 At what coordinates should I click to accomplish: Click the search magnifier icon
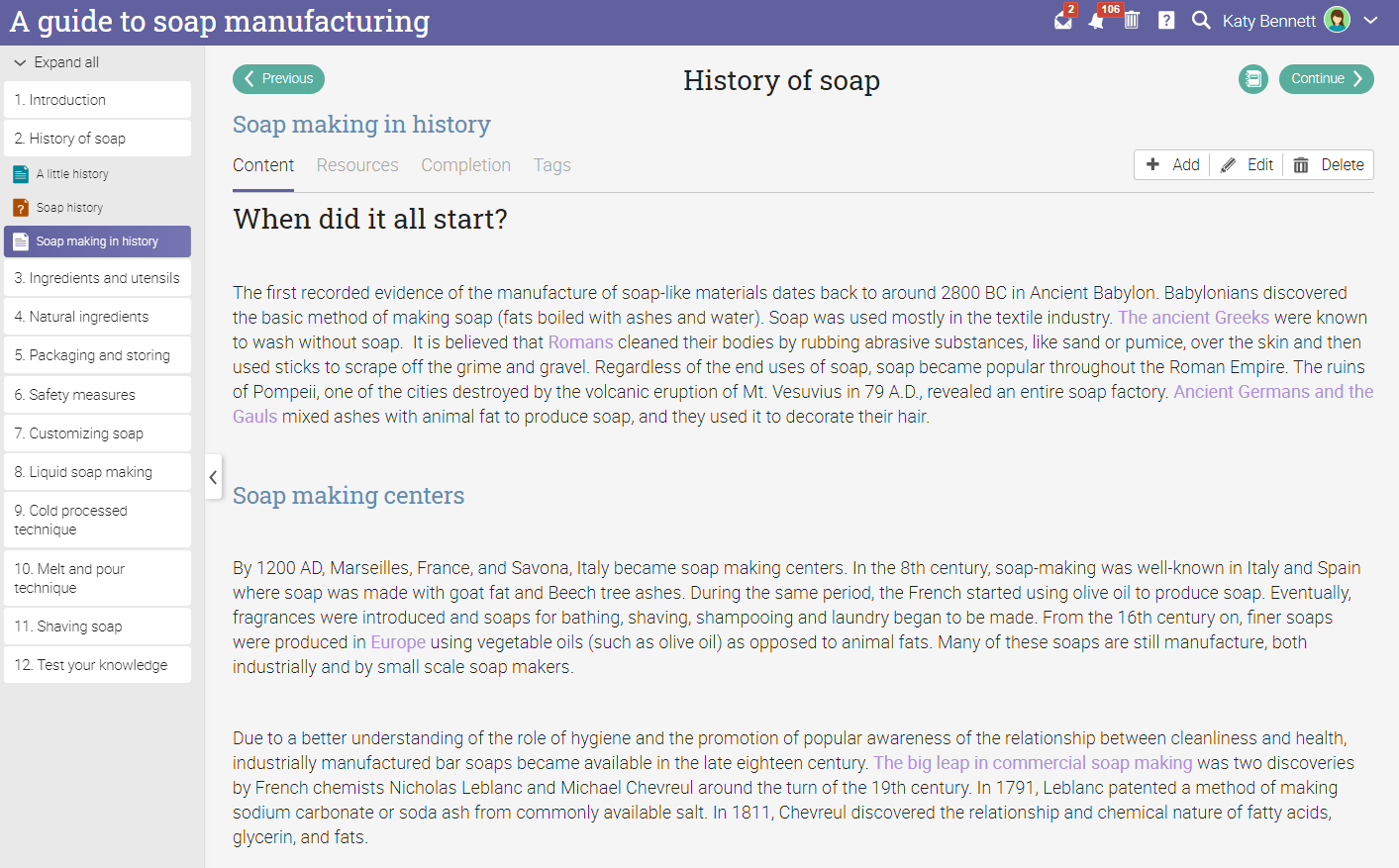click(1200, 21)
